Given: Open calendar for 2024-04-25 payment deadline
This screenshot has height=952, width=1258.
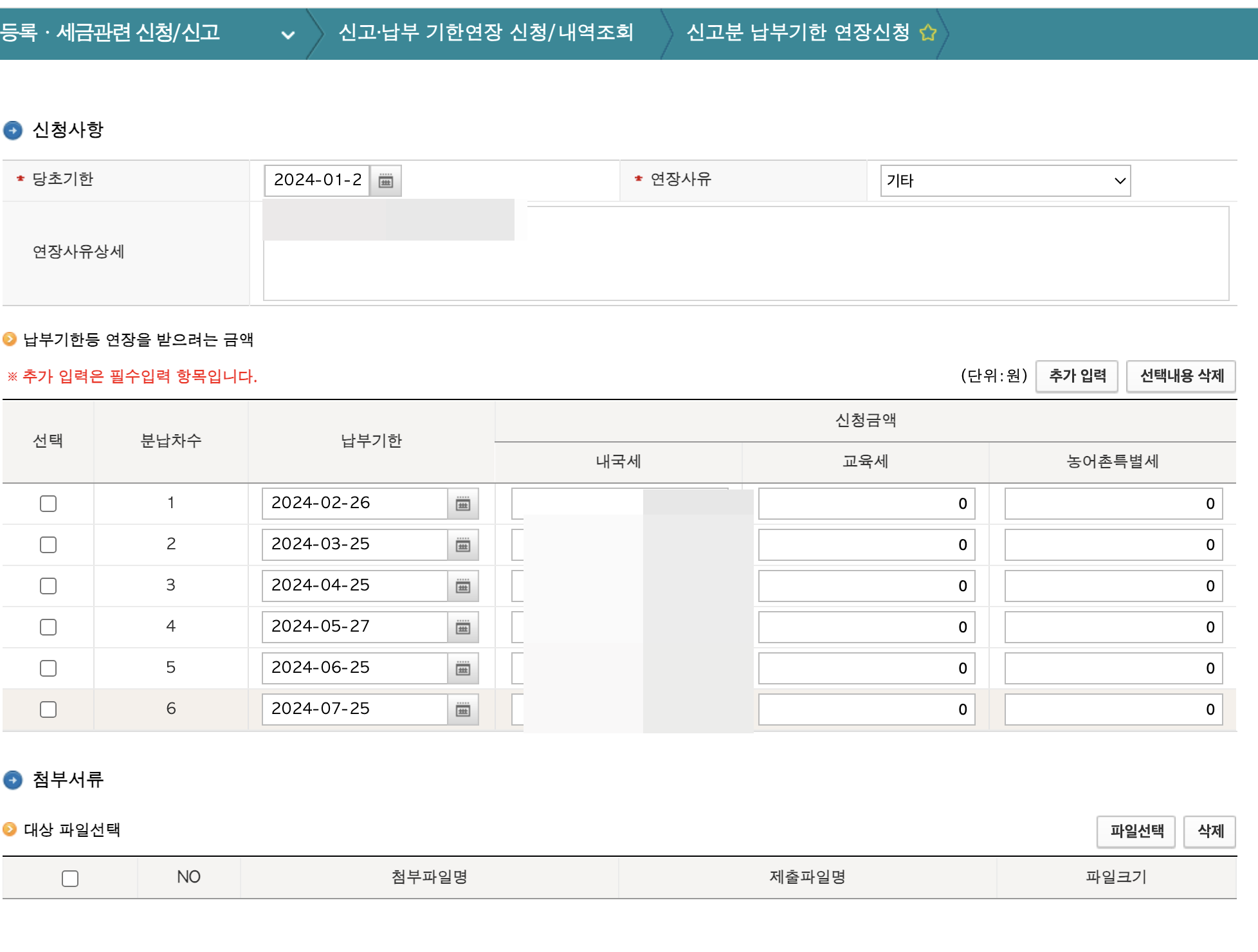Looking at the screenshot, I should [x=462, y=586].
